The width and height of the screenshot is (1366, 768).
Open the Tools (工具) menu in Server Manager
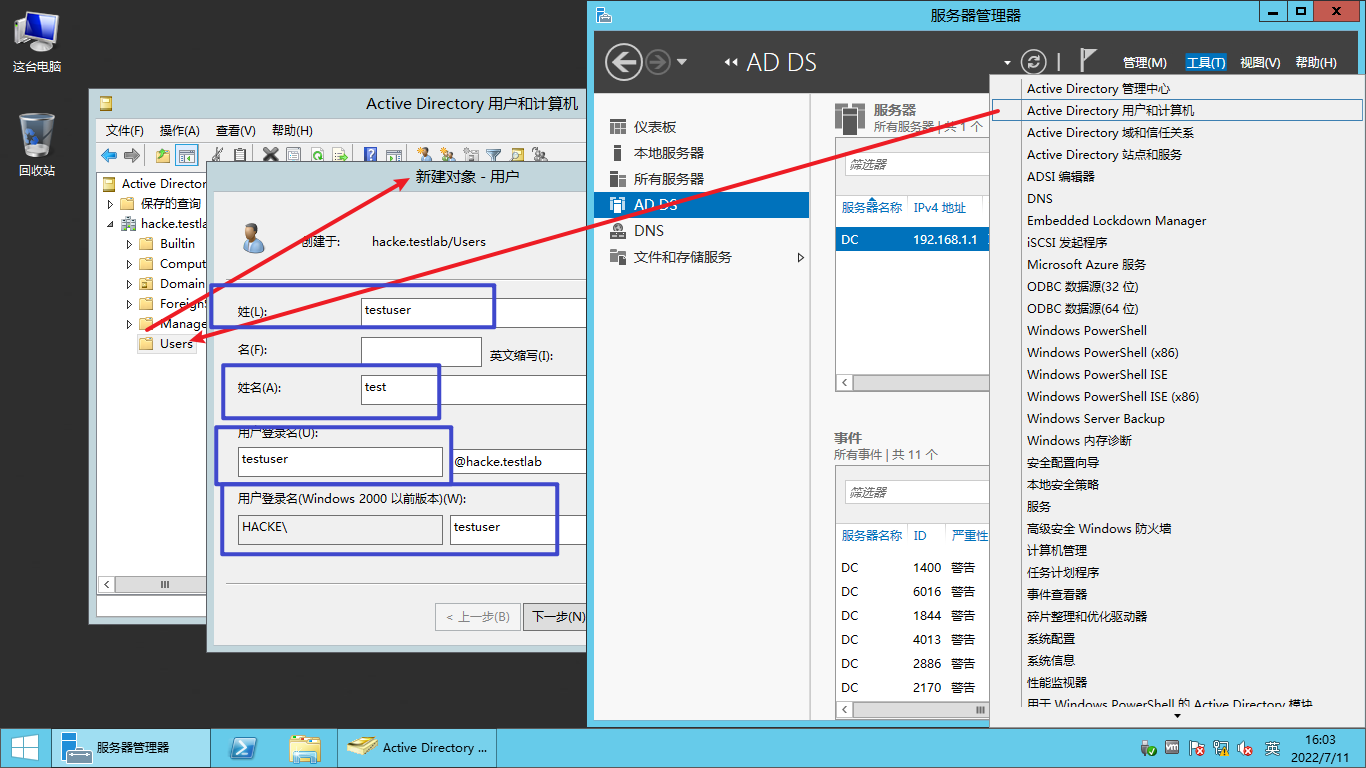(x=1205, y=62)
